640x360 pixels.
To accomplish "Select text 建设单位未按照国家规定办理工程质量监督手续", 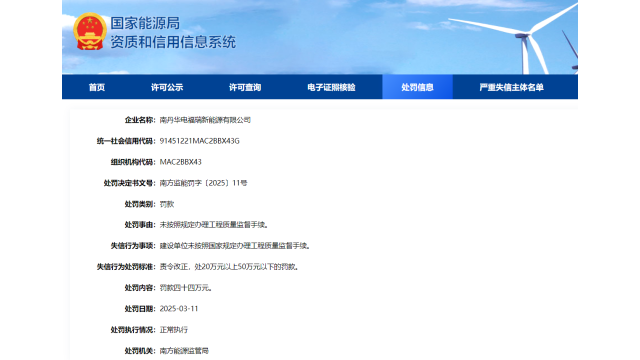I will (235, 246).
